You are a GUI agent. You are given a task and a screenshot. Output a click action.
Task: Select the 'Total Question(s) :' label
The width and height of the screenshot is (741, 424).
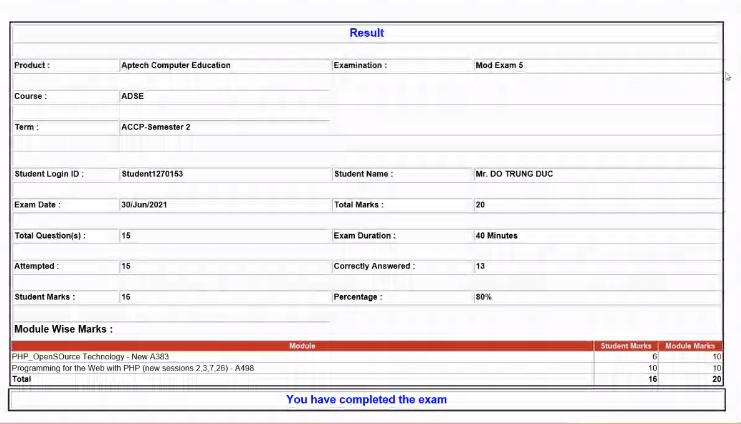[x=50, y=235]
